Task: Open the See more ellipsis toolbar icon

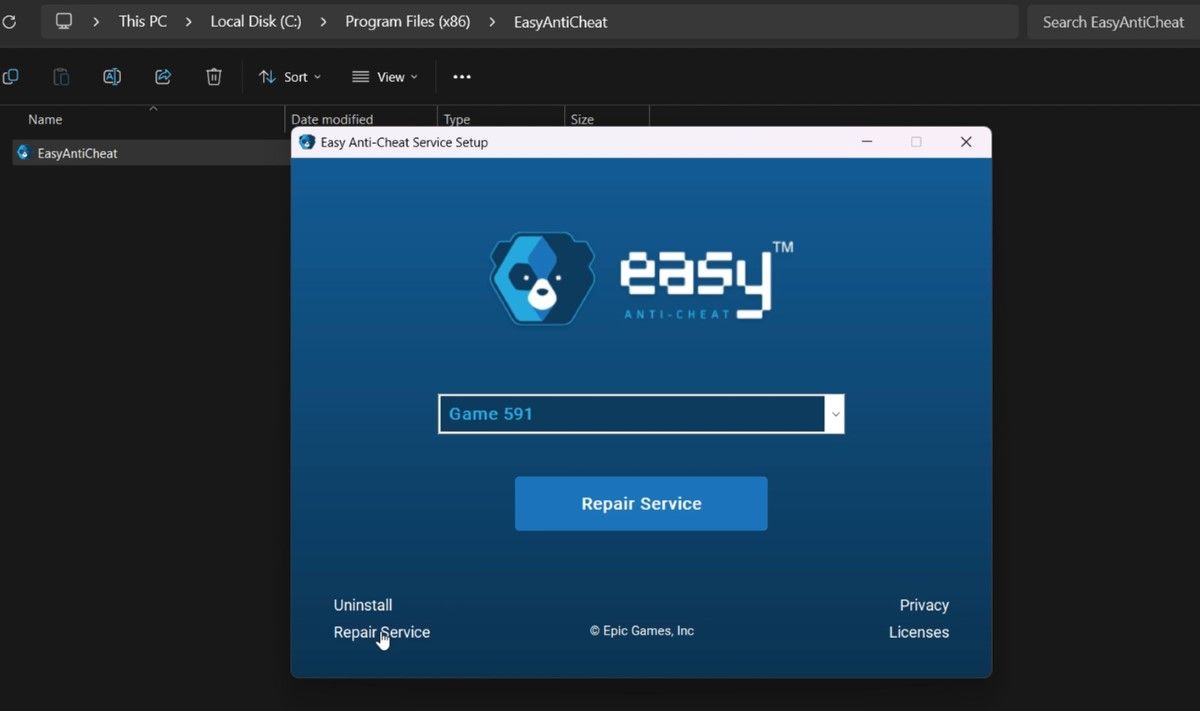Action: tap(461, 76)
